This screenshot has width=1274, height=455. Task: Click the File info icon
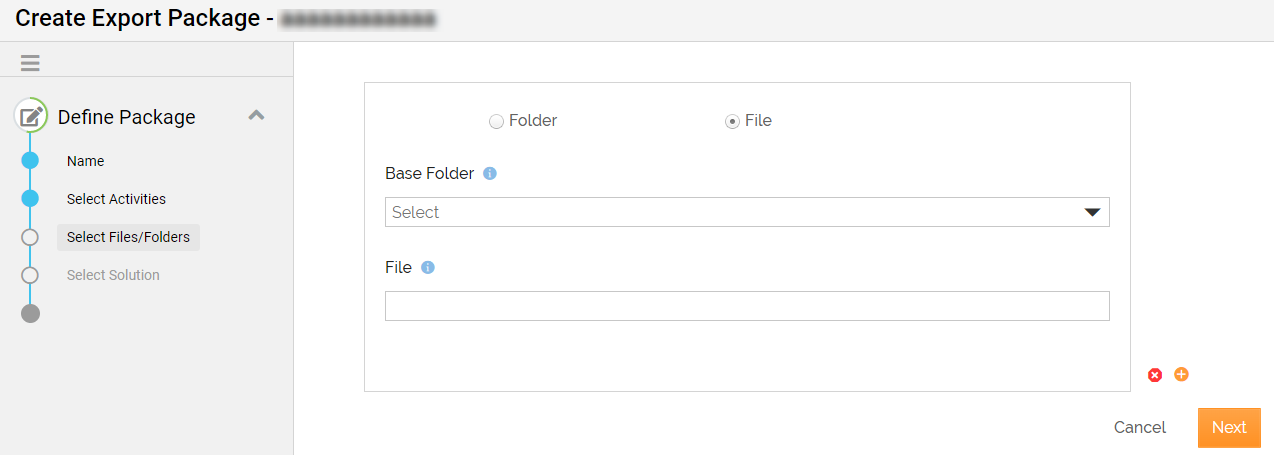(x=428, y=267)
